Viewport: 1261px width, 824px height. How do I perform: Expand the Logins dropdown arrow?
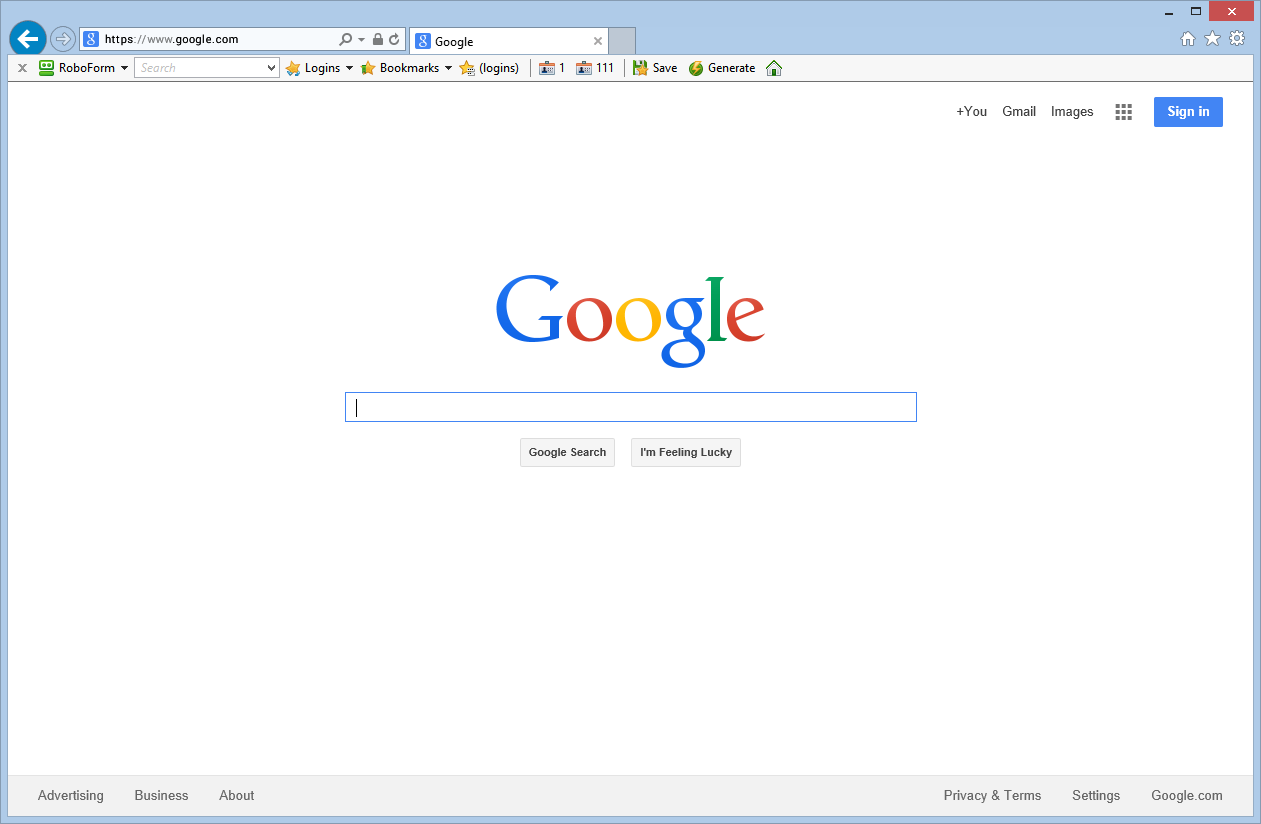(x=349, y=68)
